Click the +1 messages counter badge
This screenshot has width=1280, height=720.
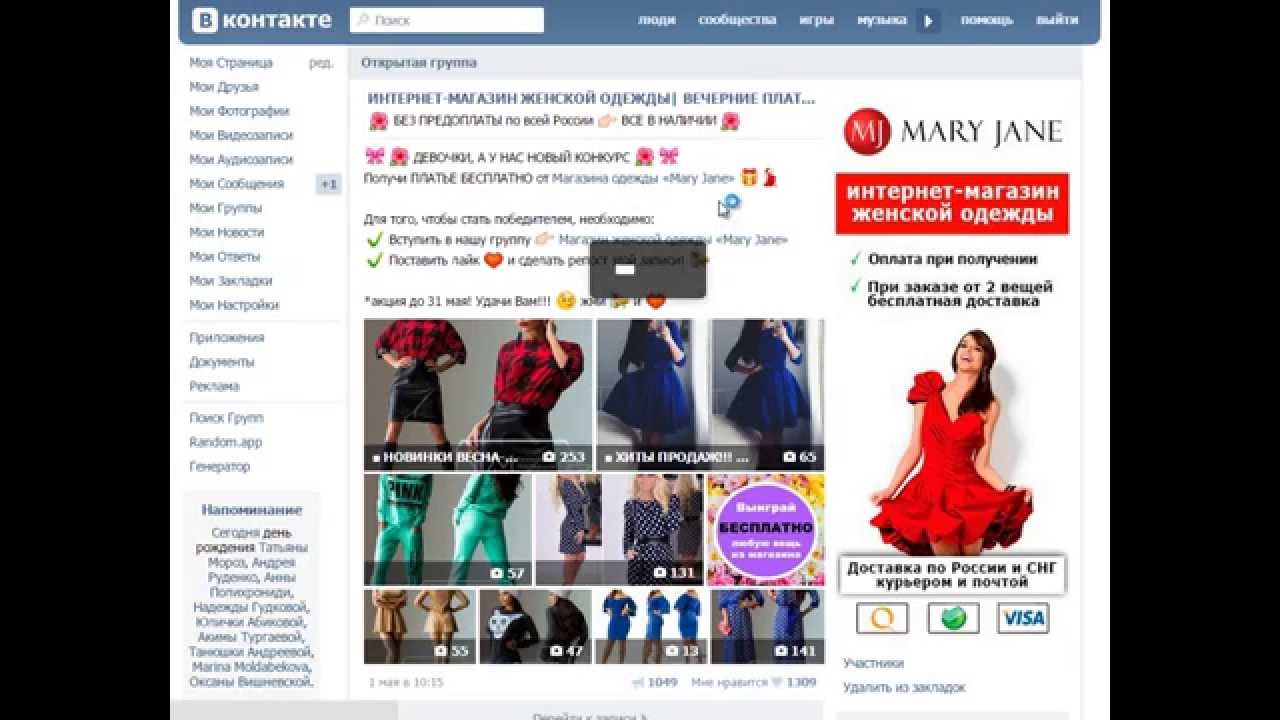coord(328,184)
